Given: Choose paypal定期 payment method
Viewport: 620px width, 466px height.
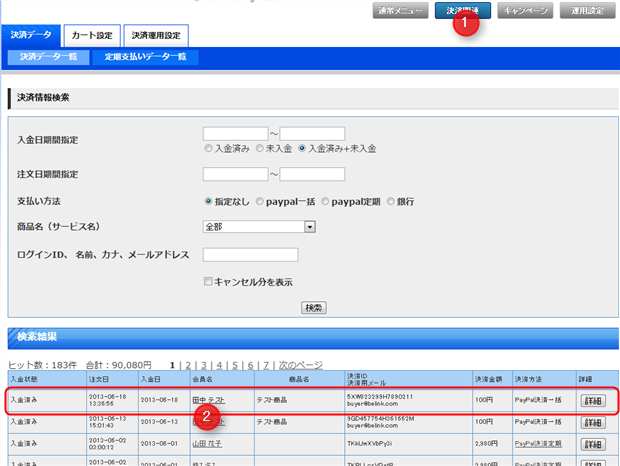Looking at the screenshot, I should pyautogui.click(x=325, y=201).
